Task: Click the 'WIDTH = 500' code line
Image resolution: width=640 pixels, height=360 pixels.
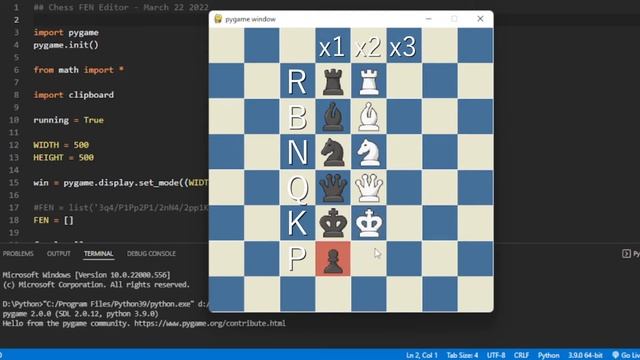Action: tap(61, 145)
